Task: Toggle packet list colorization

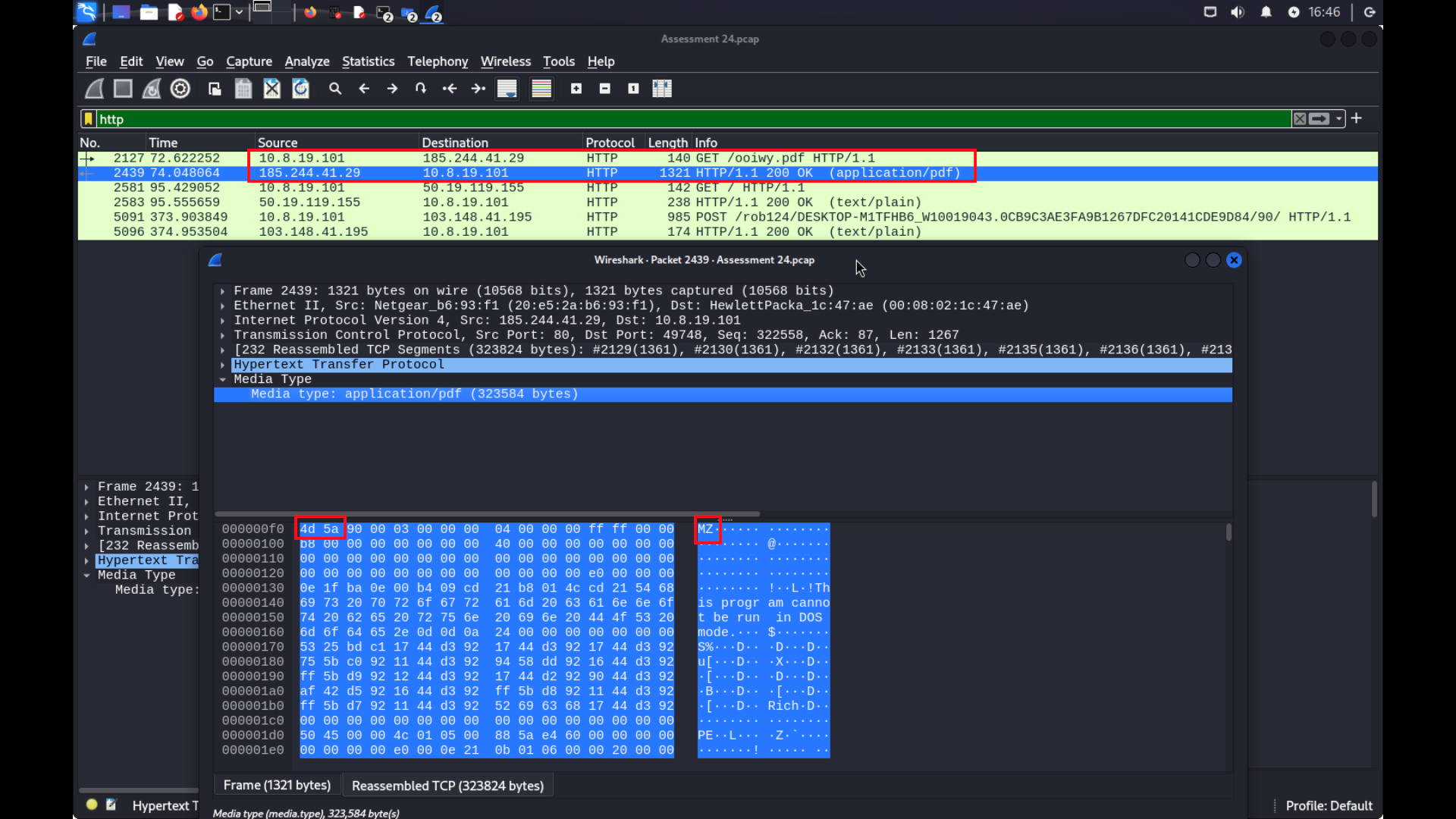Action: [541, 89]
